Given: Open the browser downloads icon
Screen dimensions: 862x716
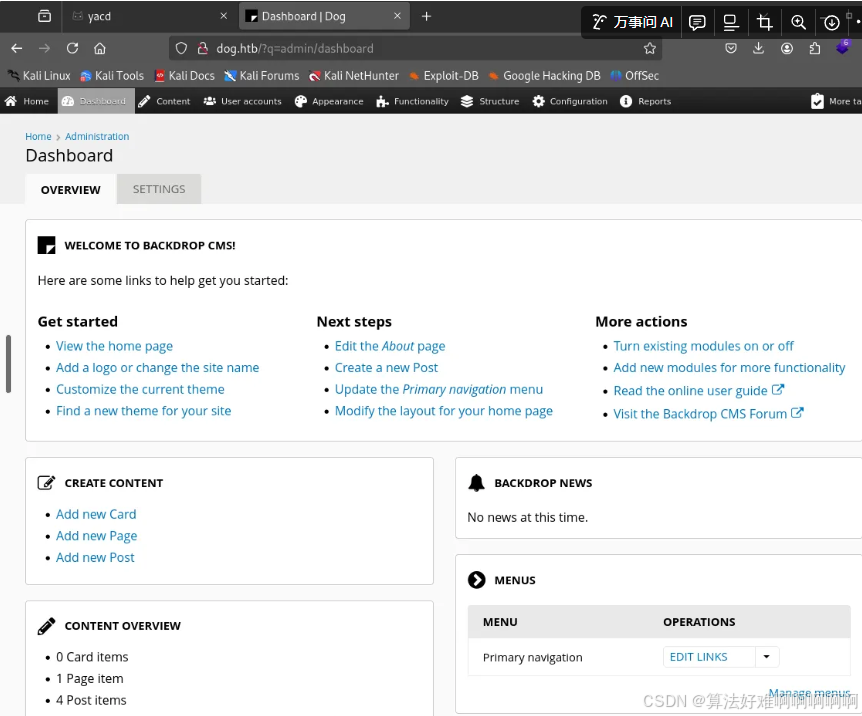Looking at the screenshot, I should (758, 48).
